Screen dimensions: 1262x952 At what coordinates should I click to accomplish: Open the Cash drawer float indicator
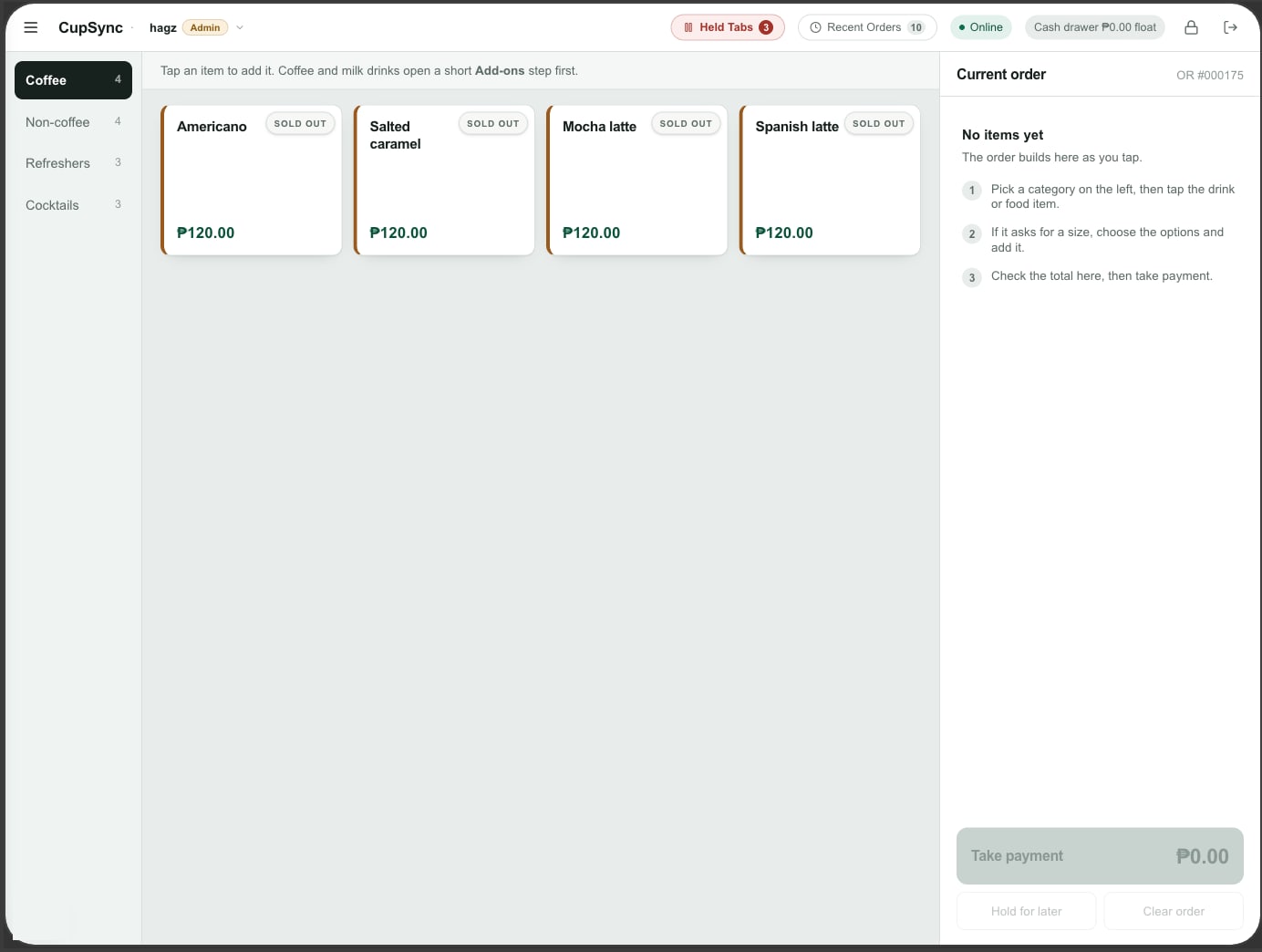[x=1095, y=27]
